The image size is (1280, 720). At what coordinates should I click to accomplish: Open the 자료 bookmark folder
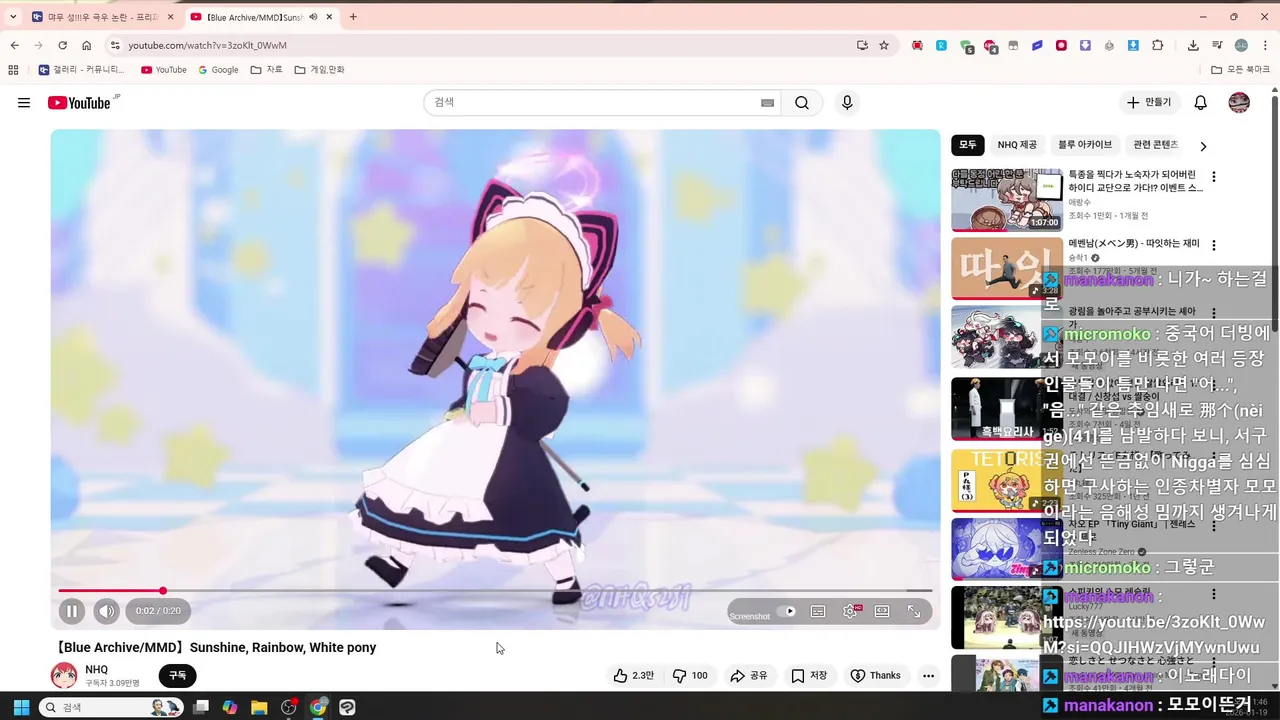click(x=267, y=70)
